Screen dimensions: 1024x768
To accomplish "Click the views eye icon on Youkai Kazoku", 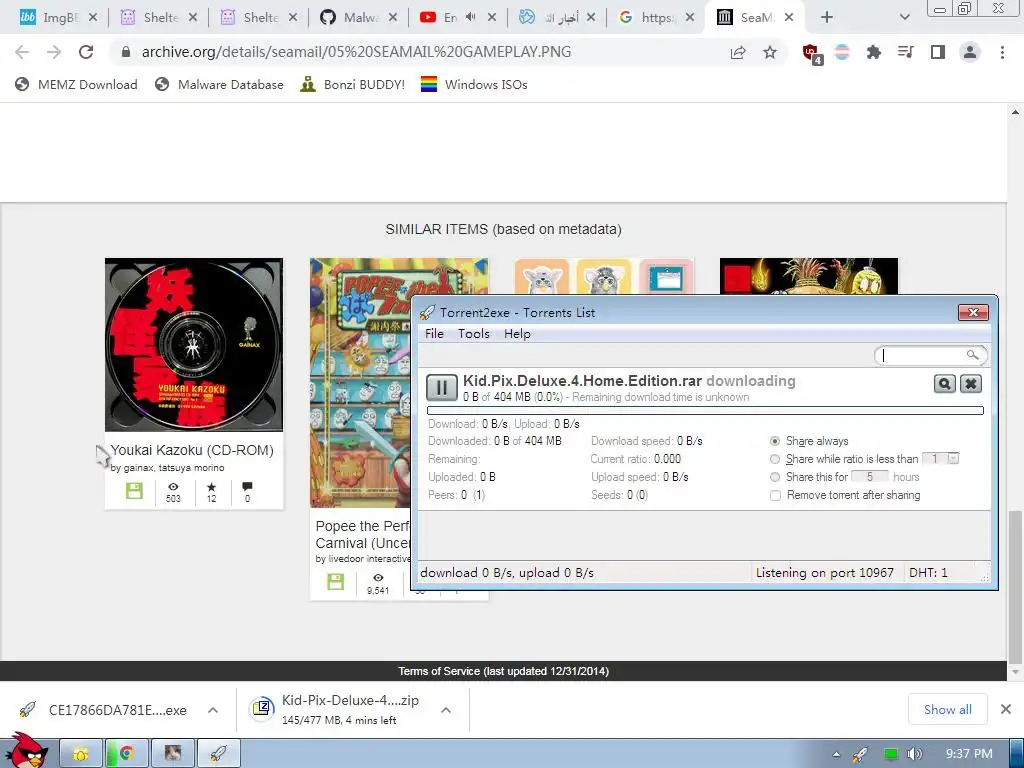I will pyautogui.click(x=173, y=487).
